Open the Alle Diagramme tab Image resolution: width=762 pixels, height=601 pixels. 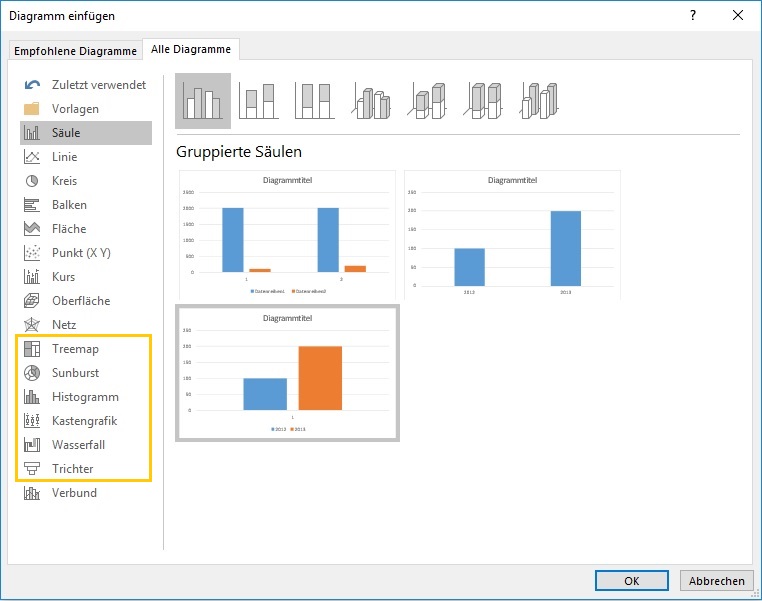coord(190,49)
